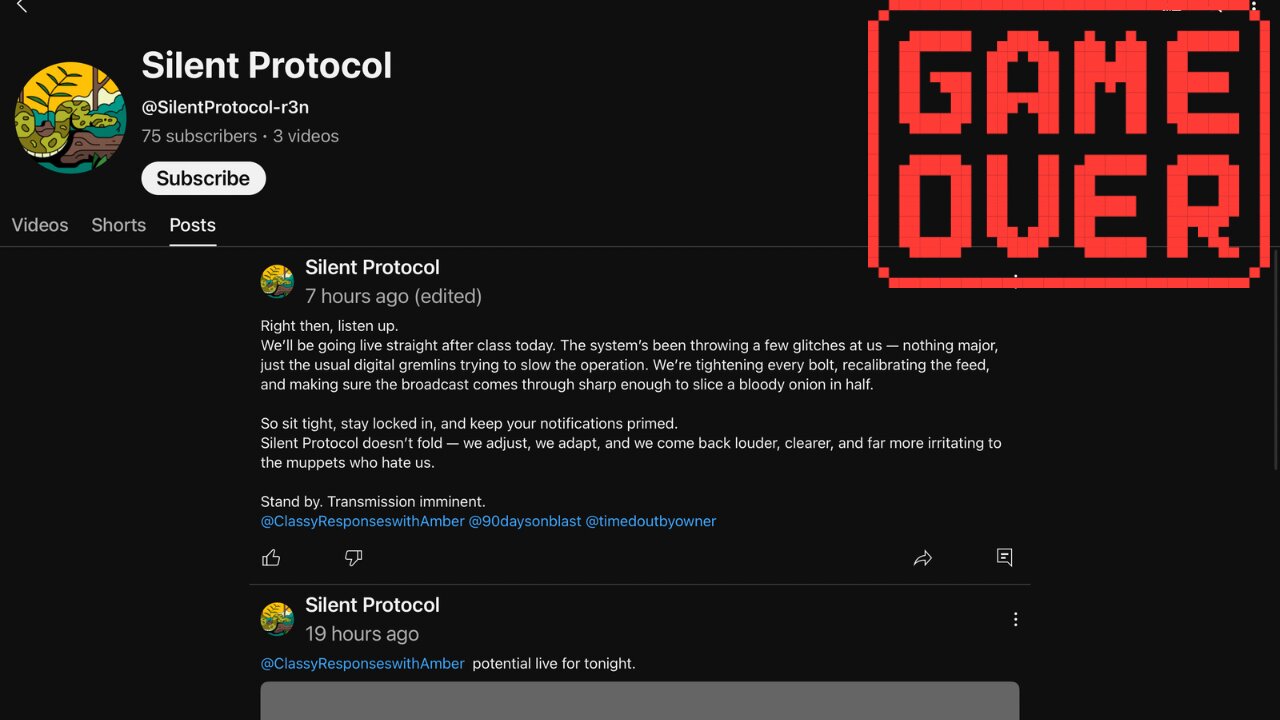Open comments on the 7 hours ago post
Image resolution: width=1280 pixels, height=720 pixels.
[x=1005, y=557]
